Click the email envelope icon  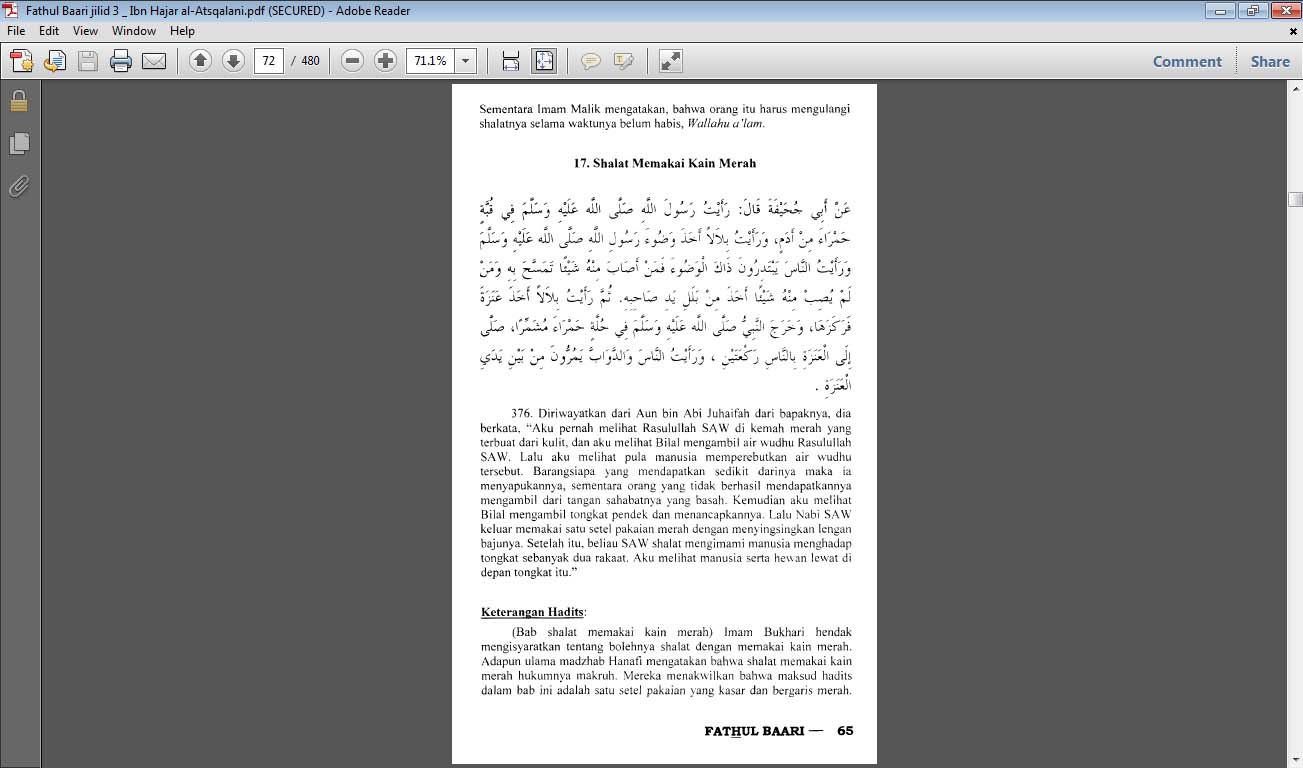click(153, 61)
